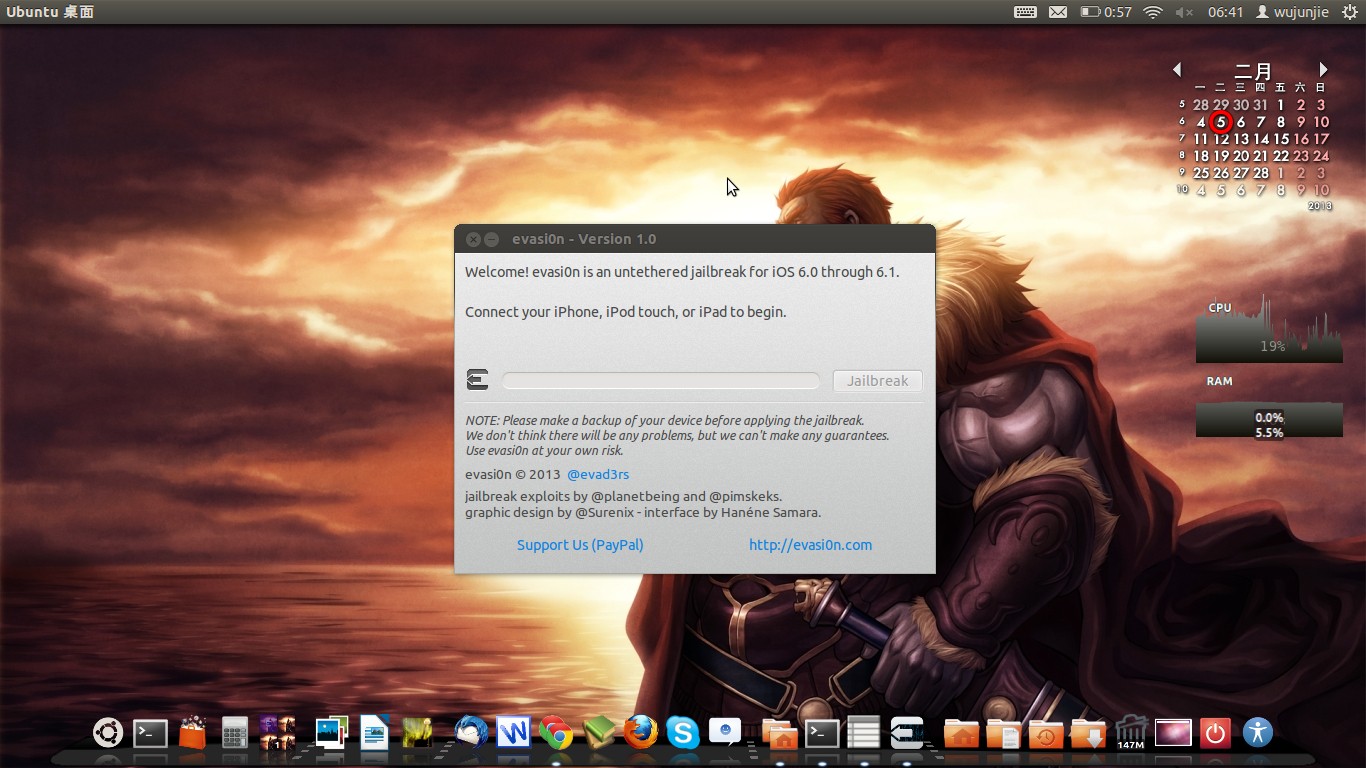Screen dimensions: 1366x768
Task: Select today's circled date in calendar widget
Action: point(1221,122)
